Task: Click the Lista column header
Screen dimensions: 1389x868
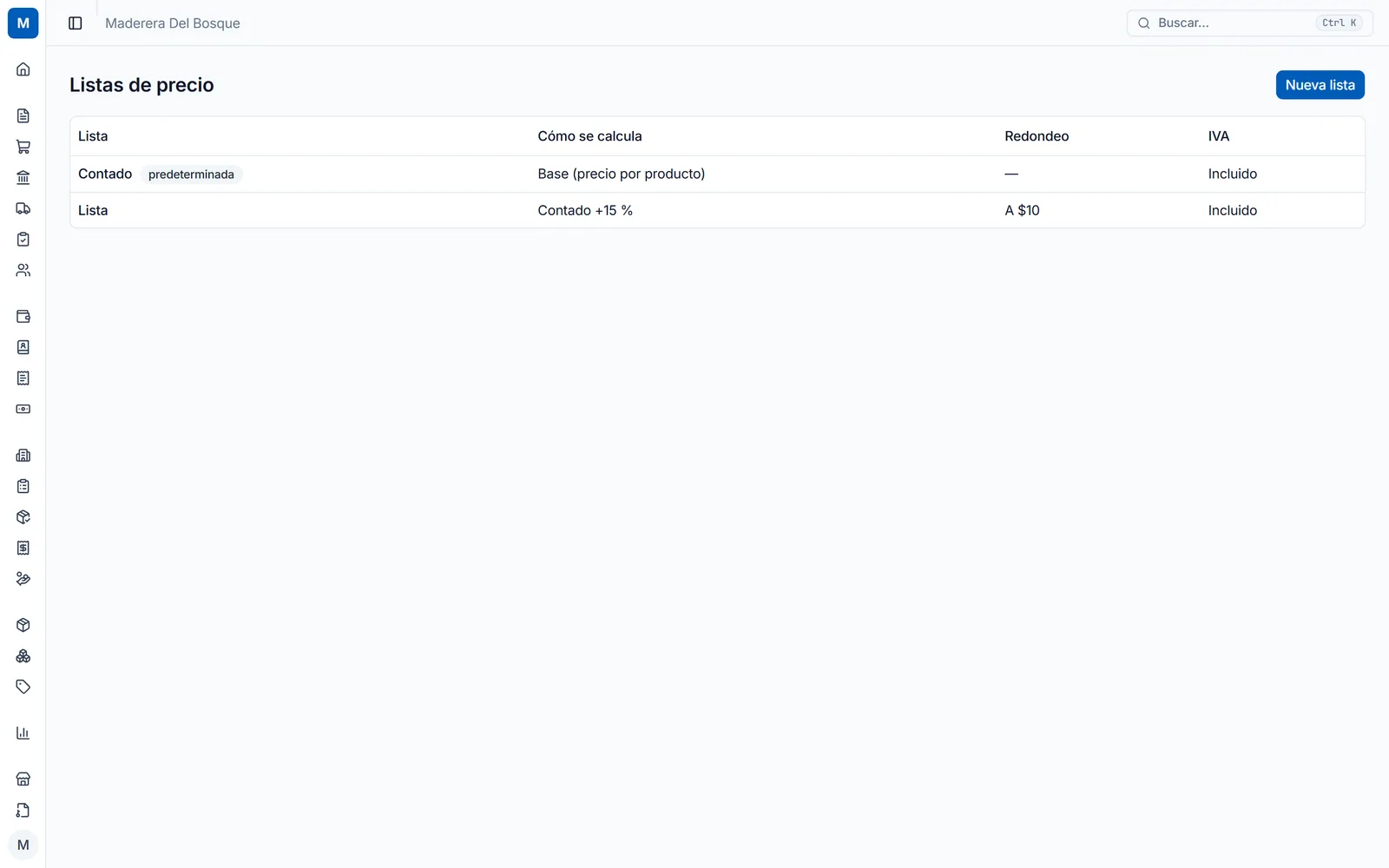Action: (93, 136)
